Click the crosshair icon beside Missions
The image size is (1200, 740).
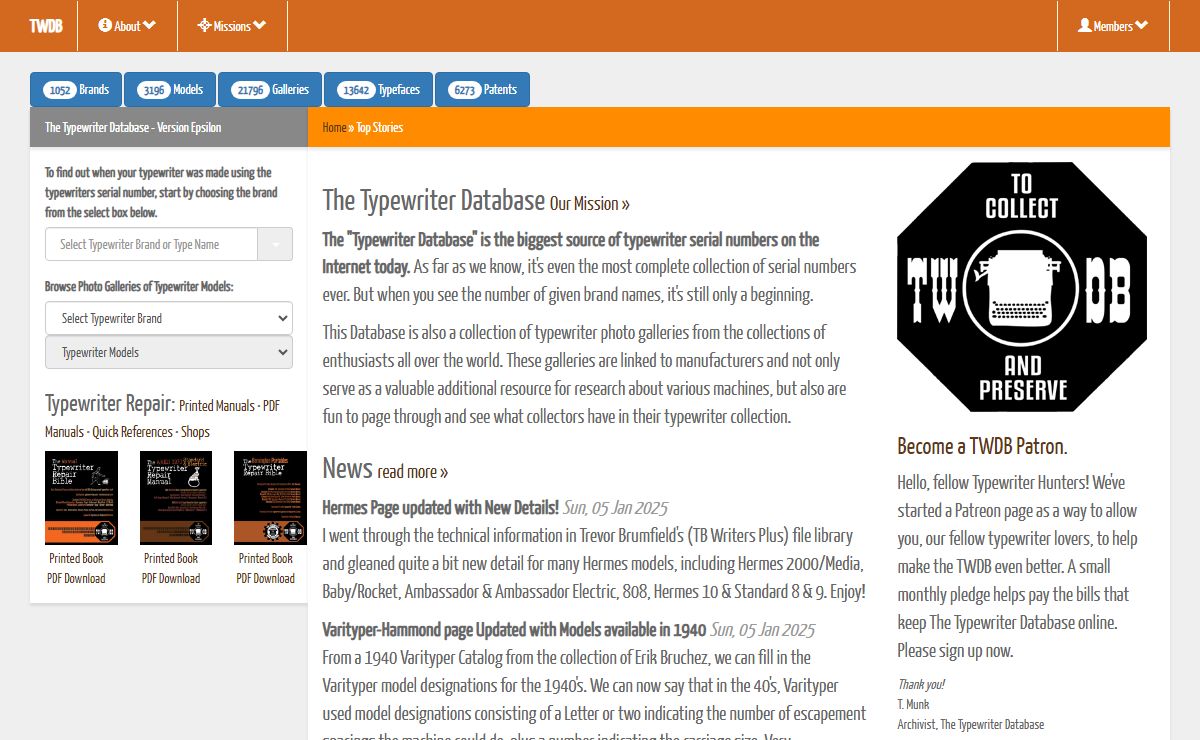204,25
